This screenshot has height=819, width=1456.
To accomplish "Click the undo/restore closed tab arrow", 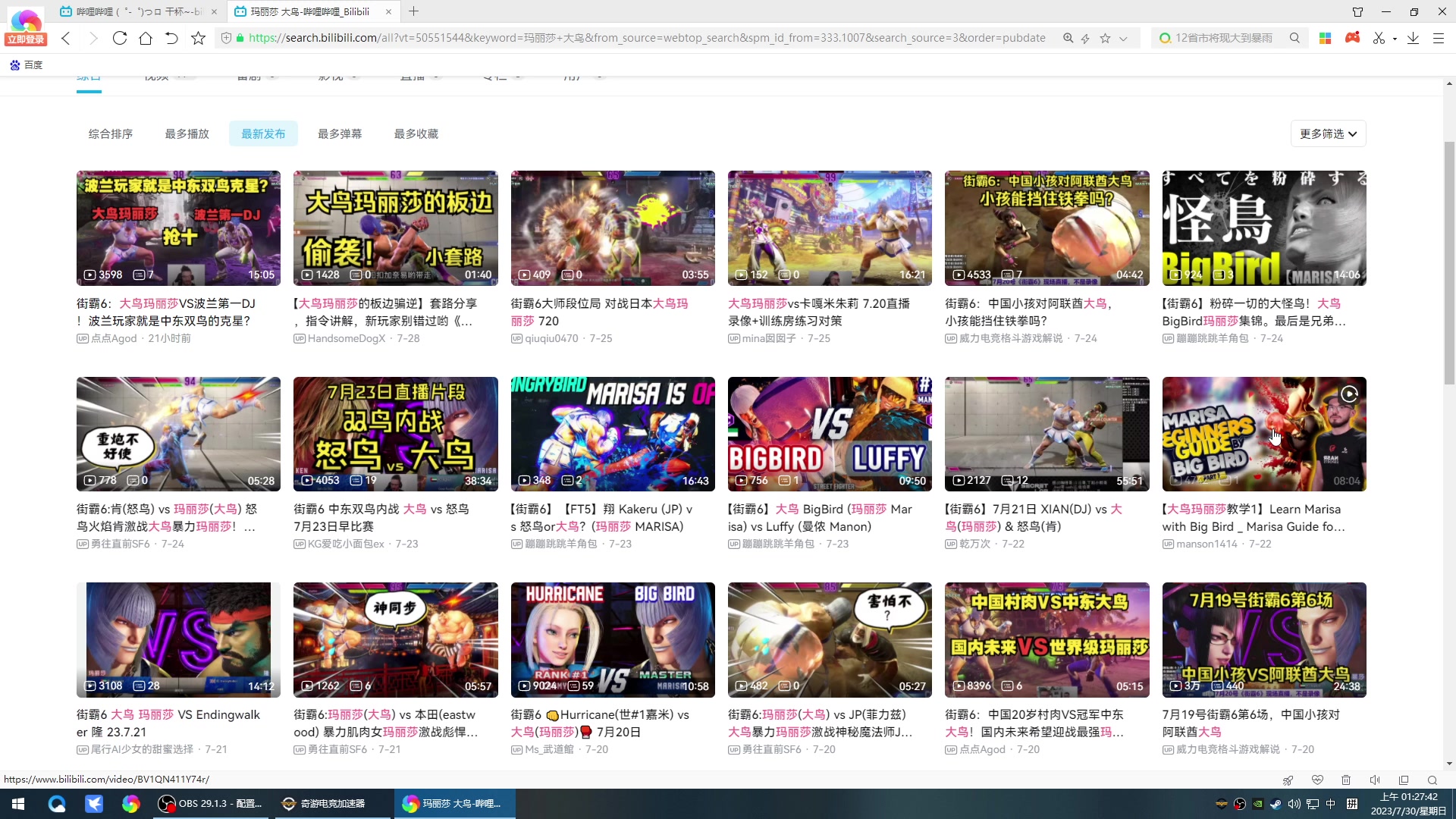I will [171, 38].
